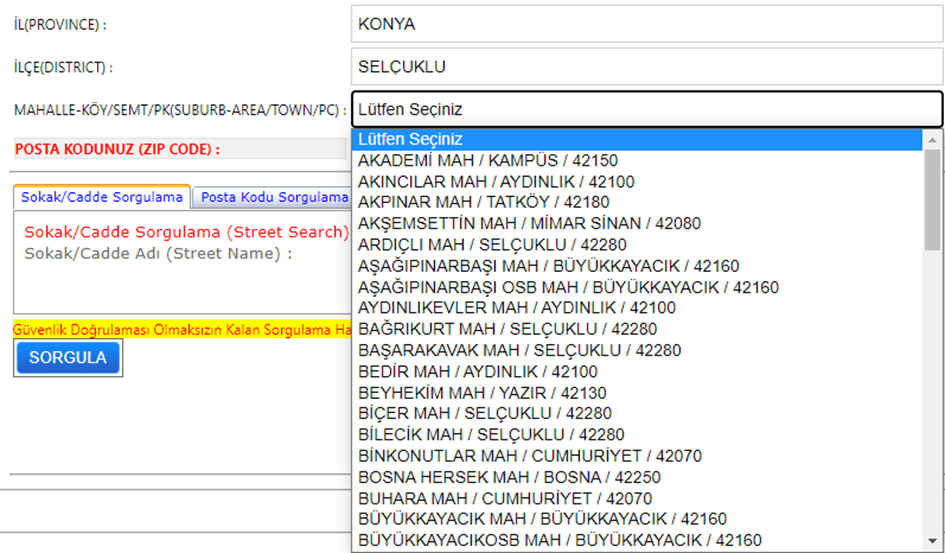Switch to the Posta Kodu Sorgulama tab
The height and width of the screenshot is (553, 945).
pyautogui.click(x=272, y=197)
